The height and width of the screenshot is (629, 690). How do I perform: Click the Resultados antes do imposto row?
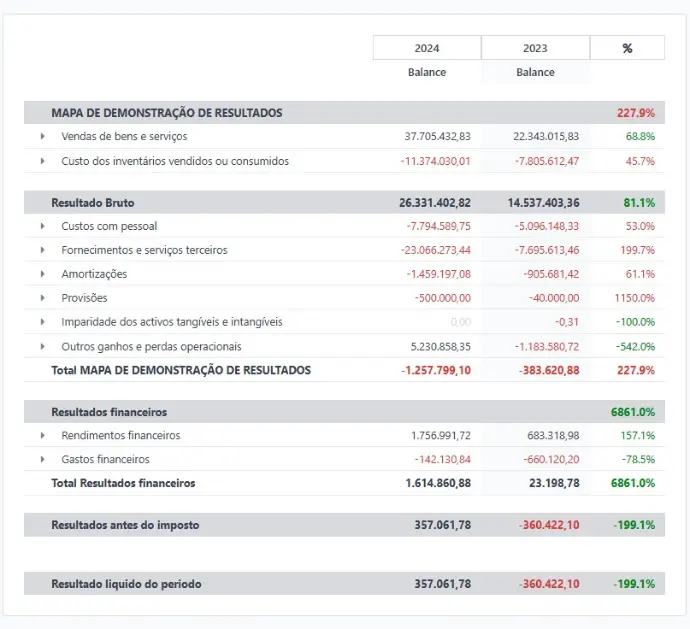[125, 525]
